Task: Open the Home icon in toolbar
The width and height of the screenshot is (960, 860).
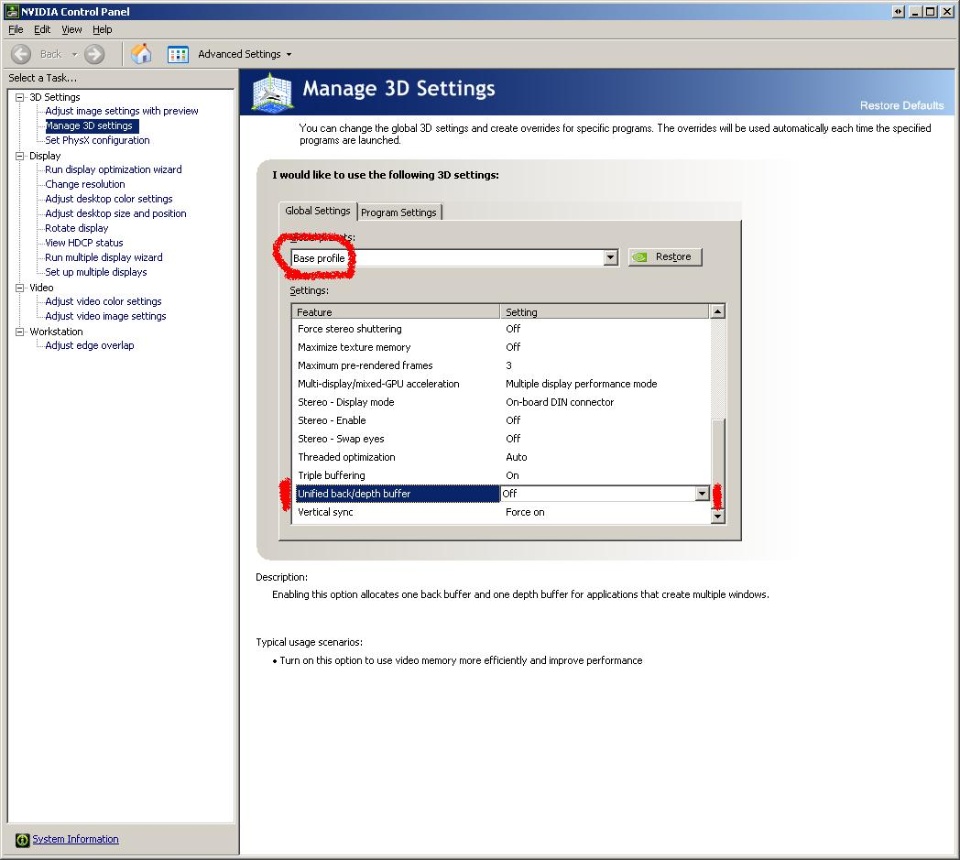Action: tap(141, 54)
